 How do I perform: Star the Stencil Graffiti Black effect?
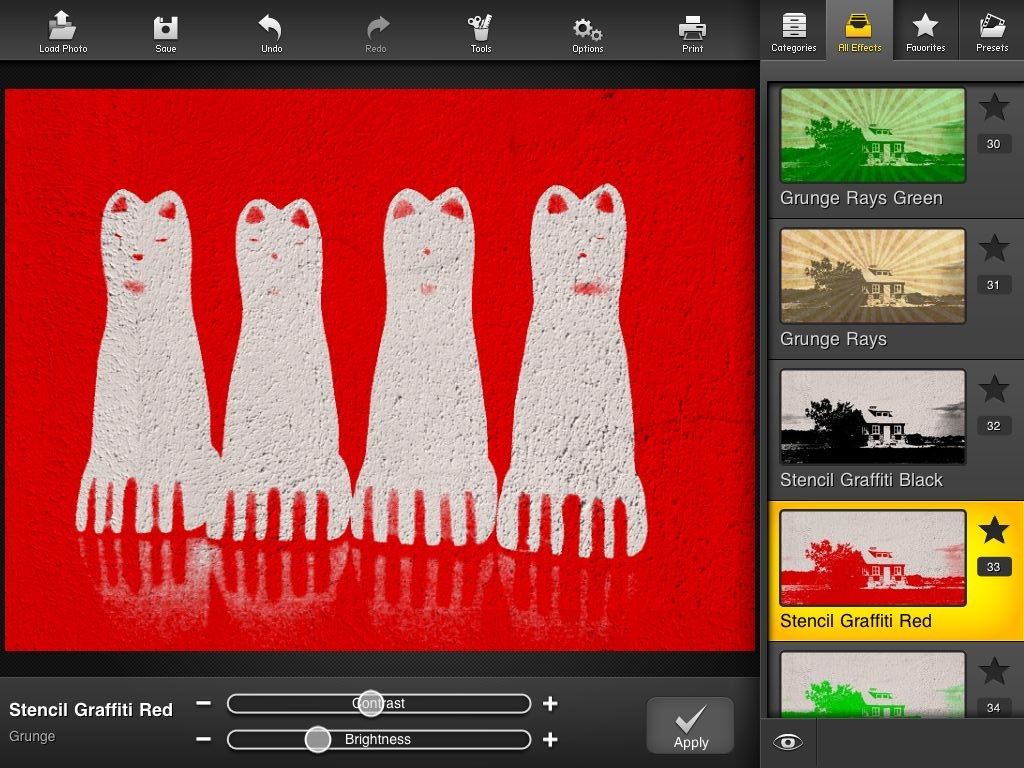993,389
